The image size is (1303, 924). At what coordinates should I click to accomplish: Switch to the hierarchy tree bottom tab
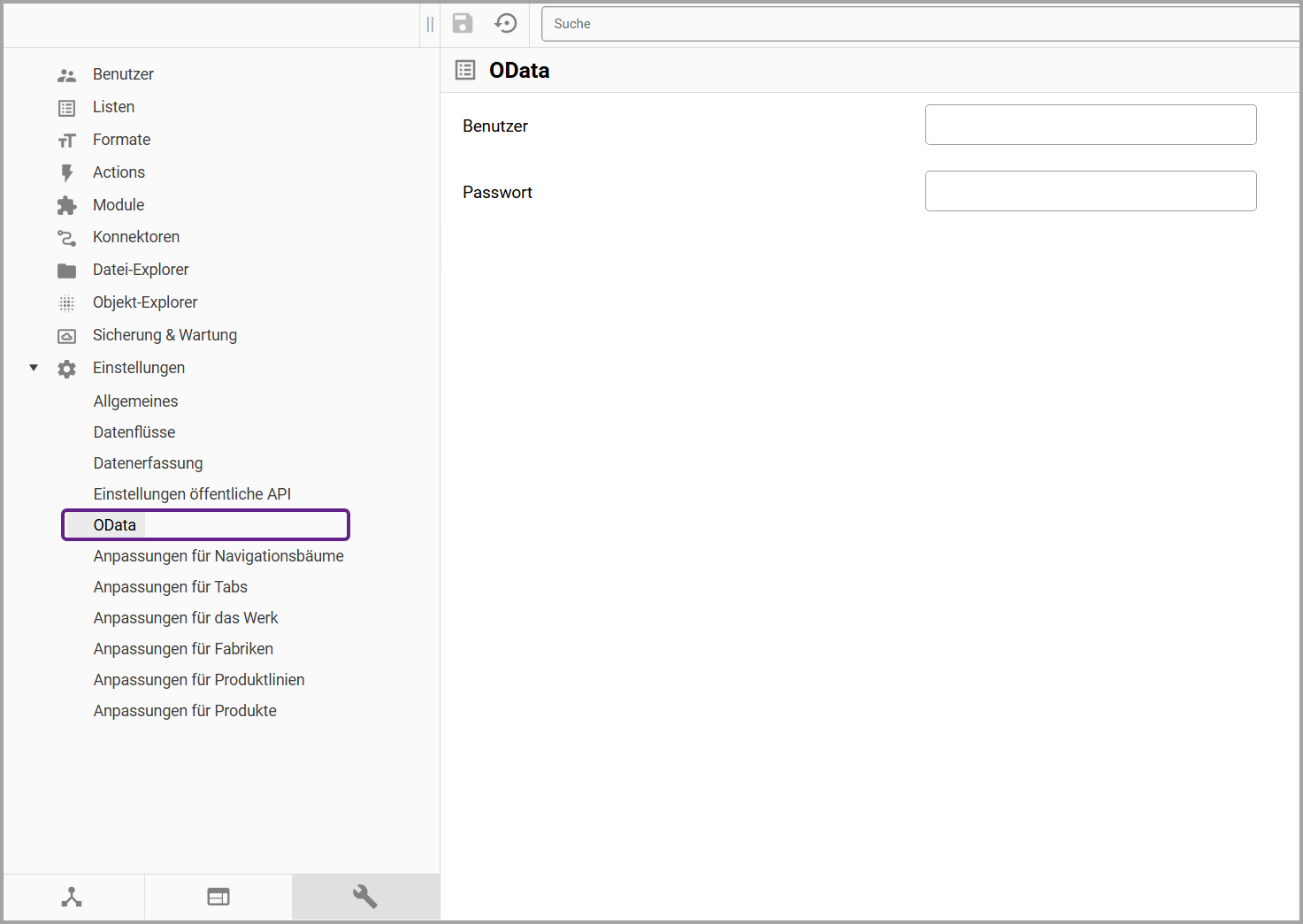(72, 897)
